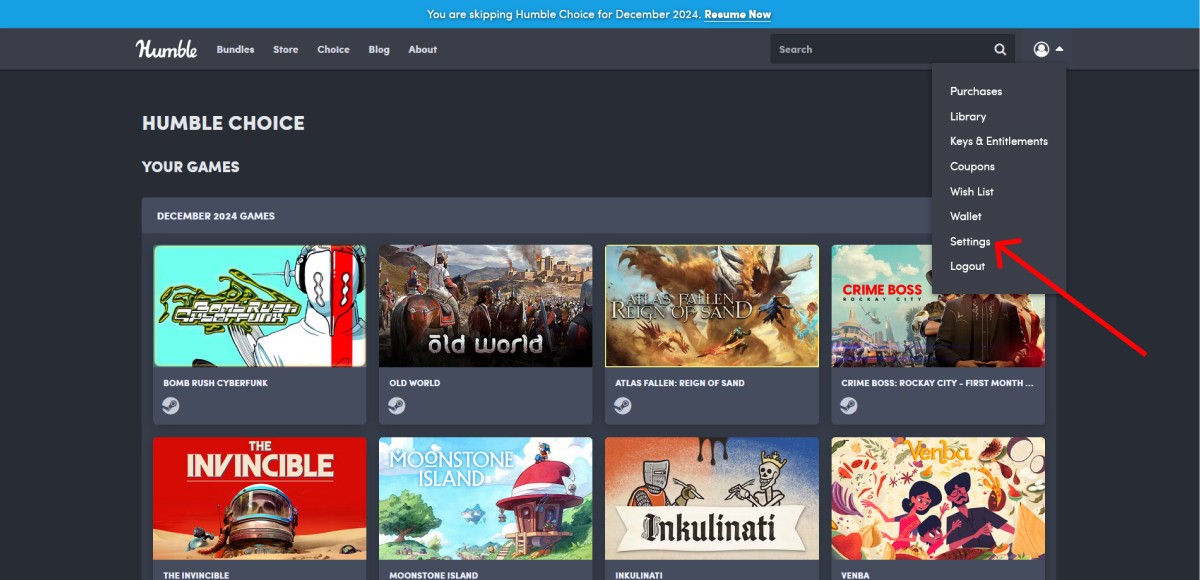Open Settings from the account menu
Screen dimensions: 1200x580
click(x=970, y=241)
